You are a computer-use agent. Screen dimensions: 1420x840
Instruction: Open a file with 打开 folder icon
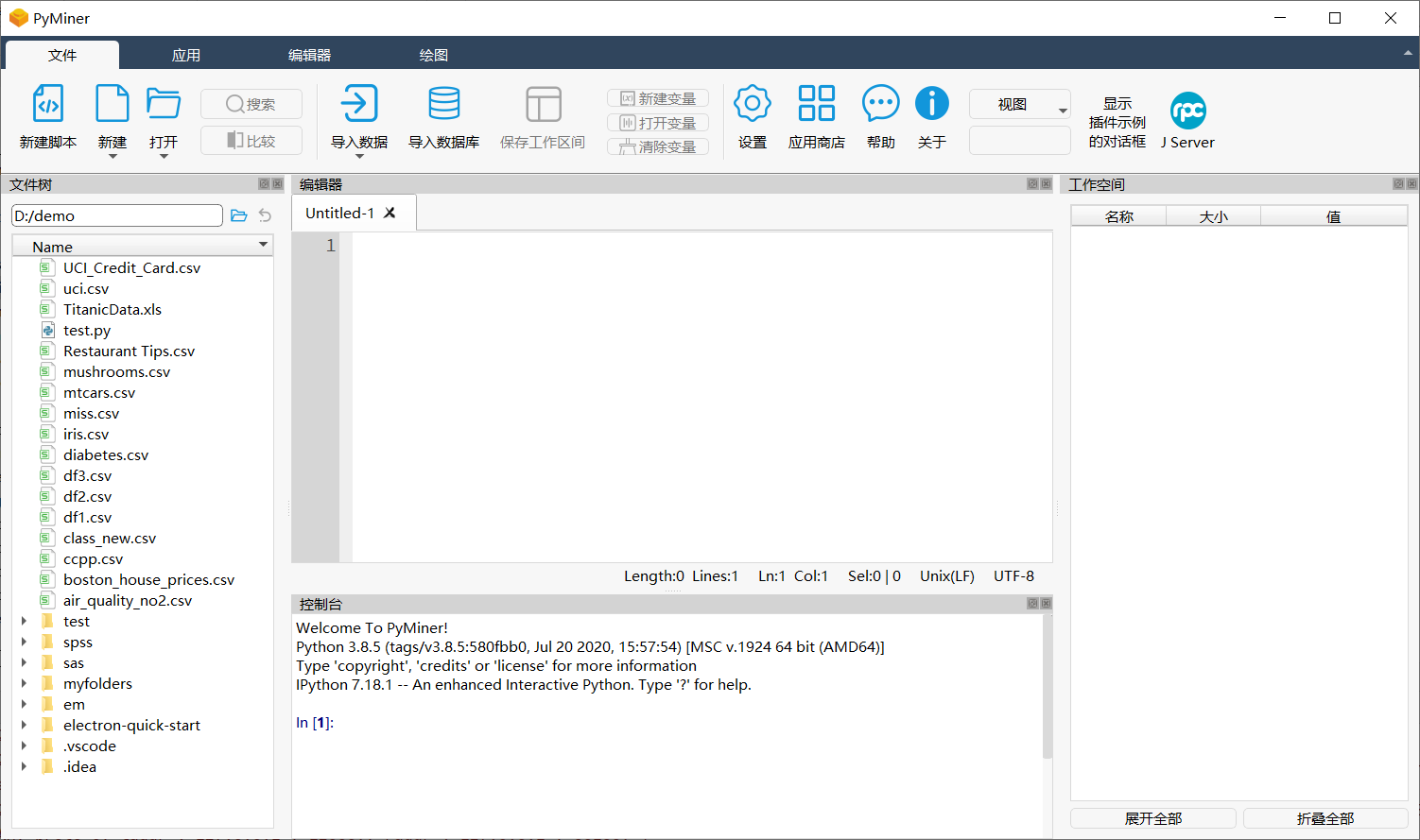tap(164, 104)
